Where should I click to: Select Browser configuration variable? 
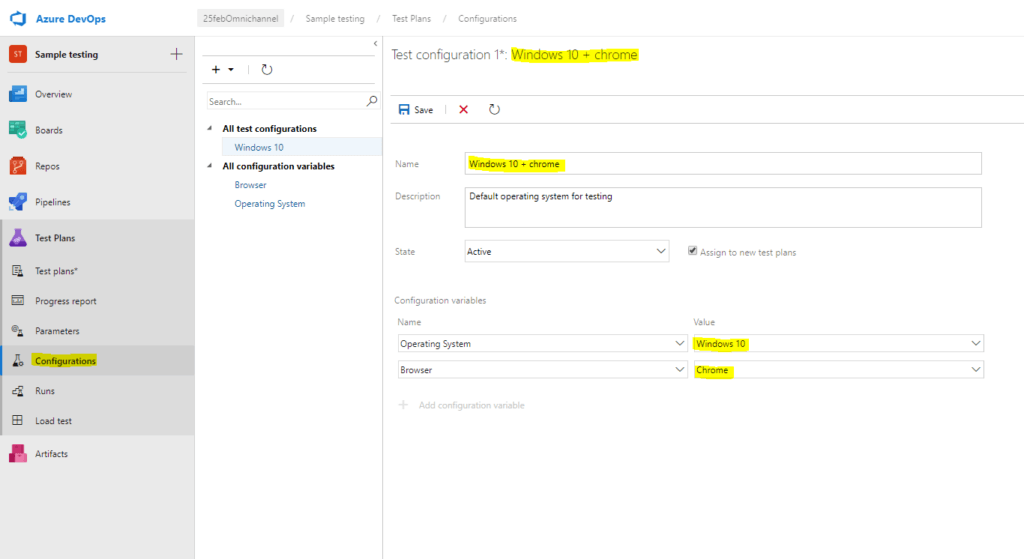(x=250, y=185)
